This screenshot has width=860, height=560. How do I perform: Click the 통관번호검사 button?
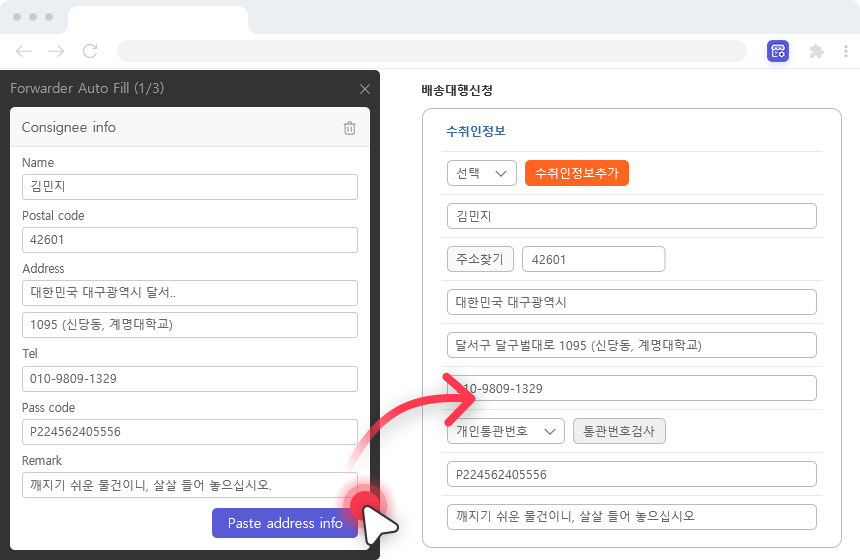coord(619,431)
